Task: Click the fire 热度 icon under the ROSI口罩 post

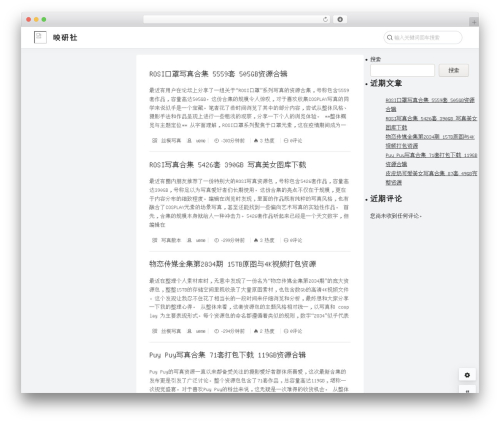Action: coord(256,141)
